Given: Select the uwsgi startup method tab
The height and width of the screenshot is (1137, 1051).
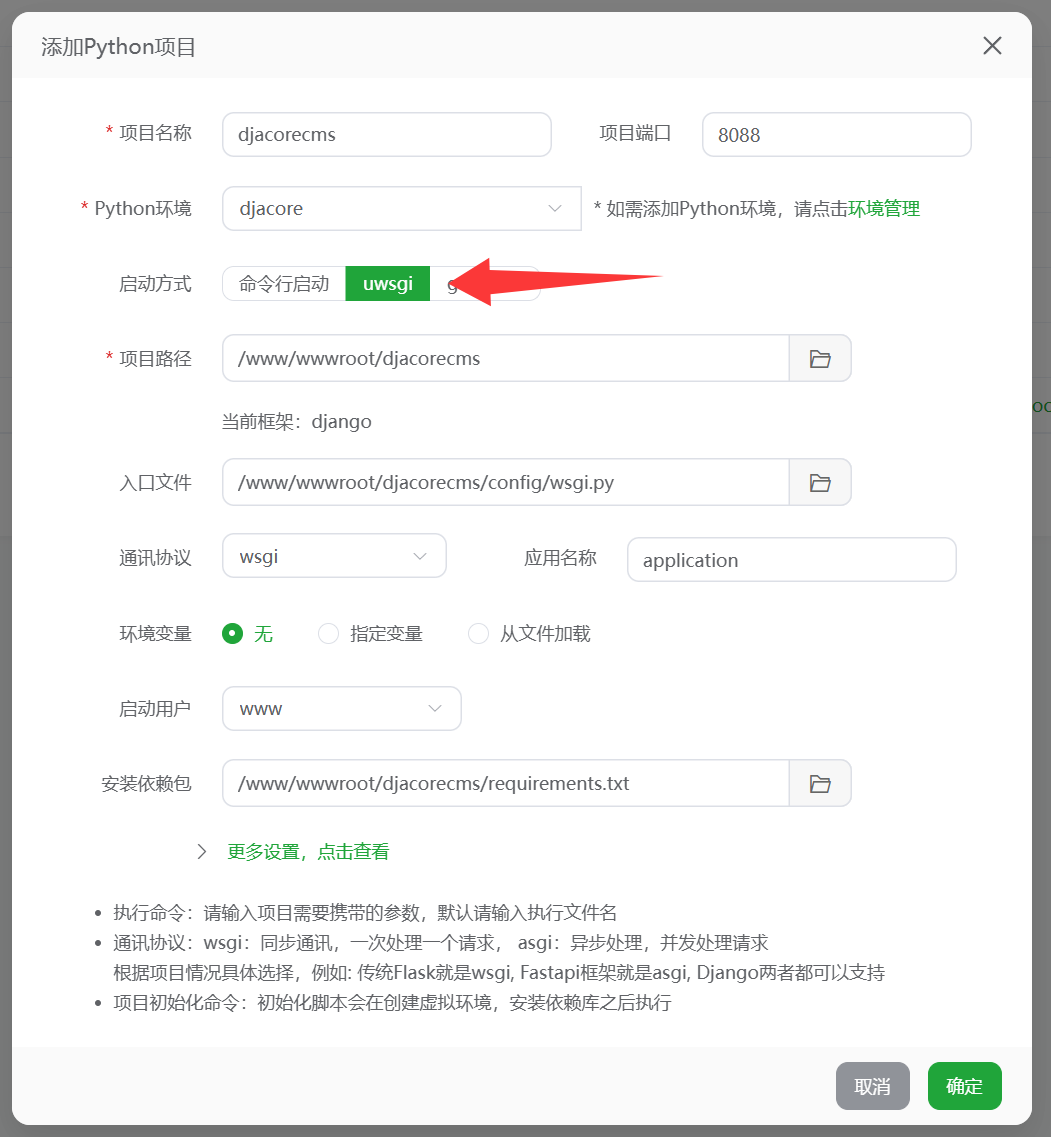Looking at the screenshot, I should [x=388, y=284].
